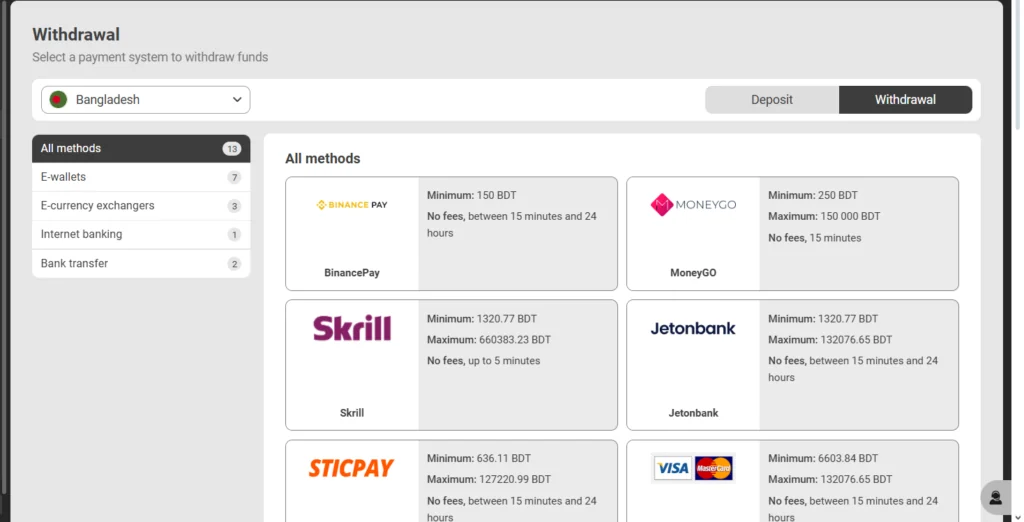Image resolution: width=1024 pixels, height=522 pixels.
Task: Expand country list via chevron arrow
Action: click(x=236, y=100)
